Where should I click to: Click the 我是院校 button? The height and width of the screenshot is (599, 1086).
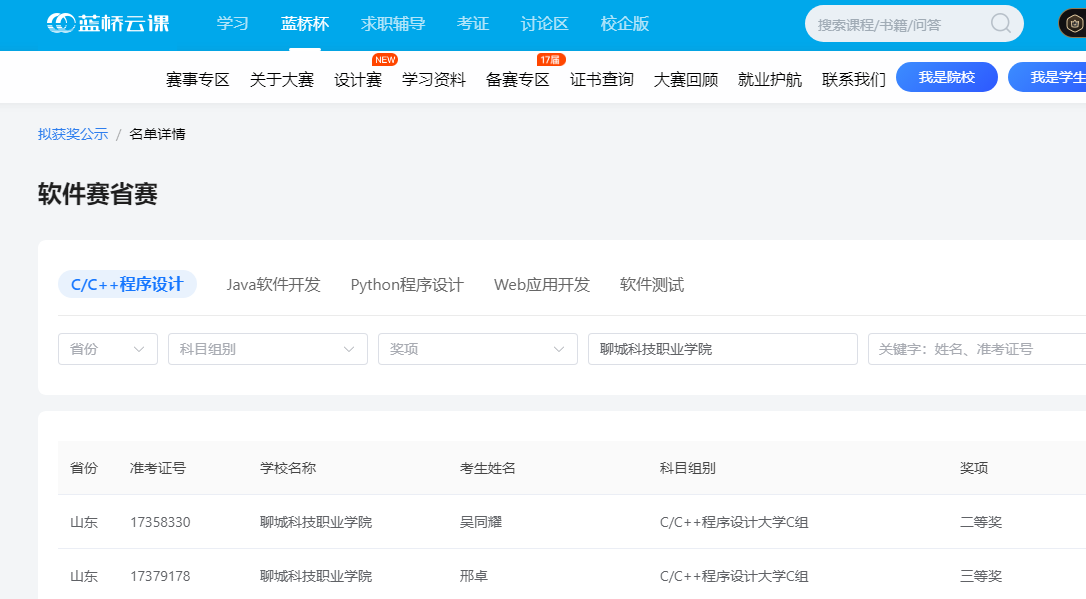946,77
